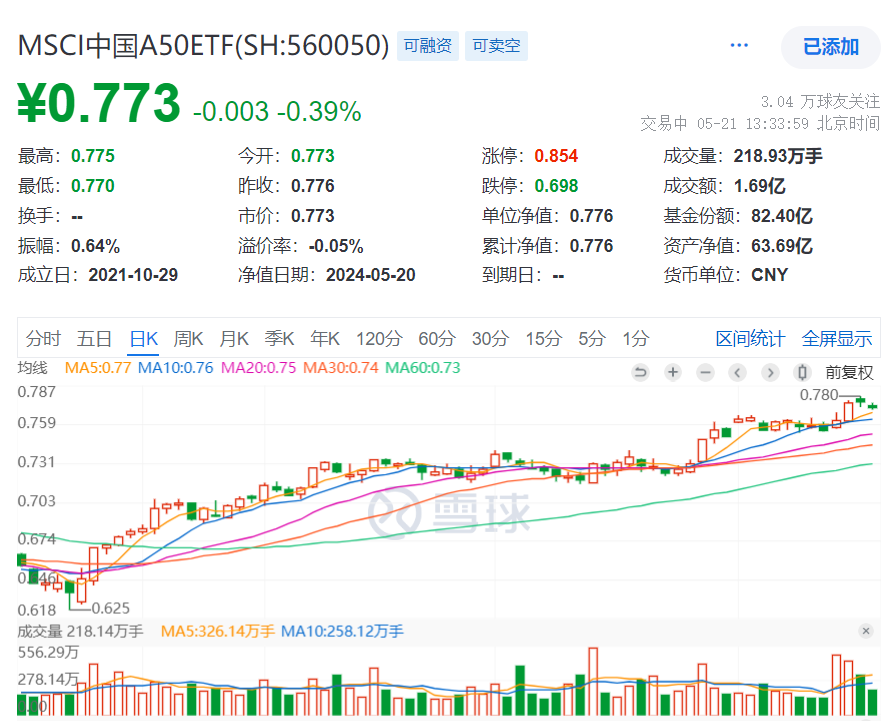
Task: Close the volume sub-chart with X icon
Action: pos(866,631)
